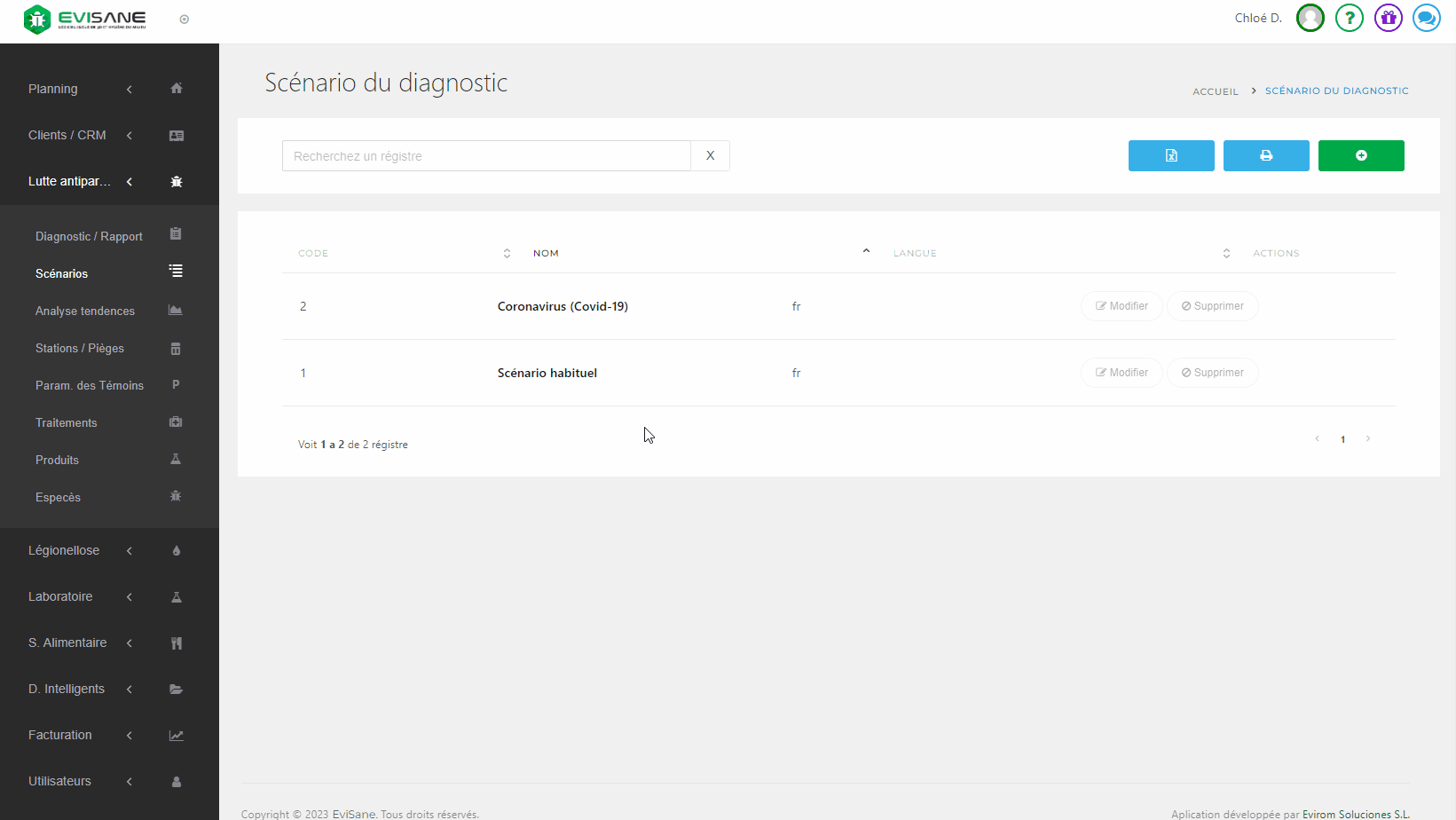Viewport: 1456px width, 820px height.
Task: Click the Recherchez un régistre search field
Action: 486,156
